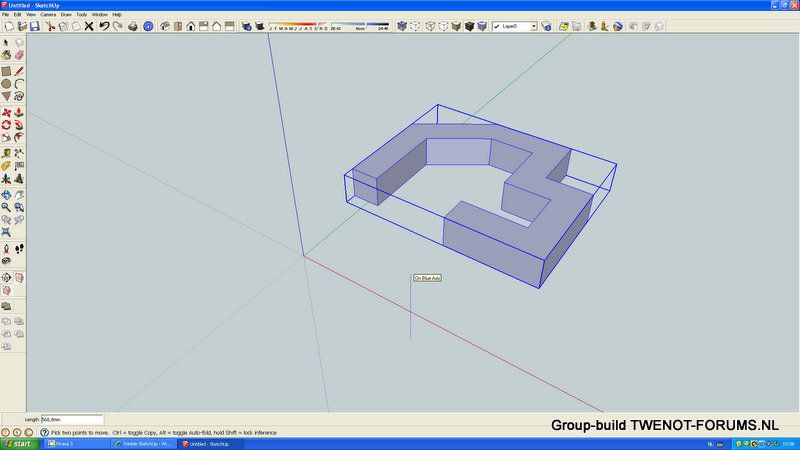Select the Follow Me tool
This screenshot has height=450, width=800.
click(x=19, y=125)
